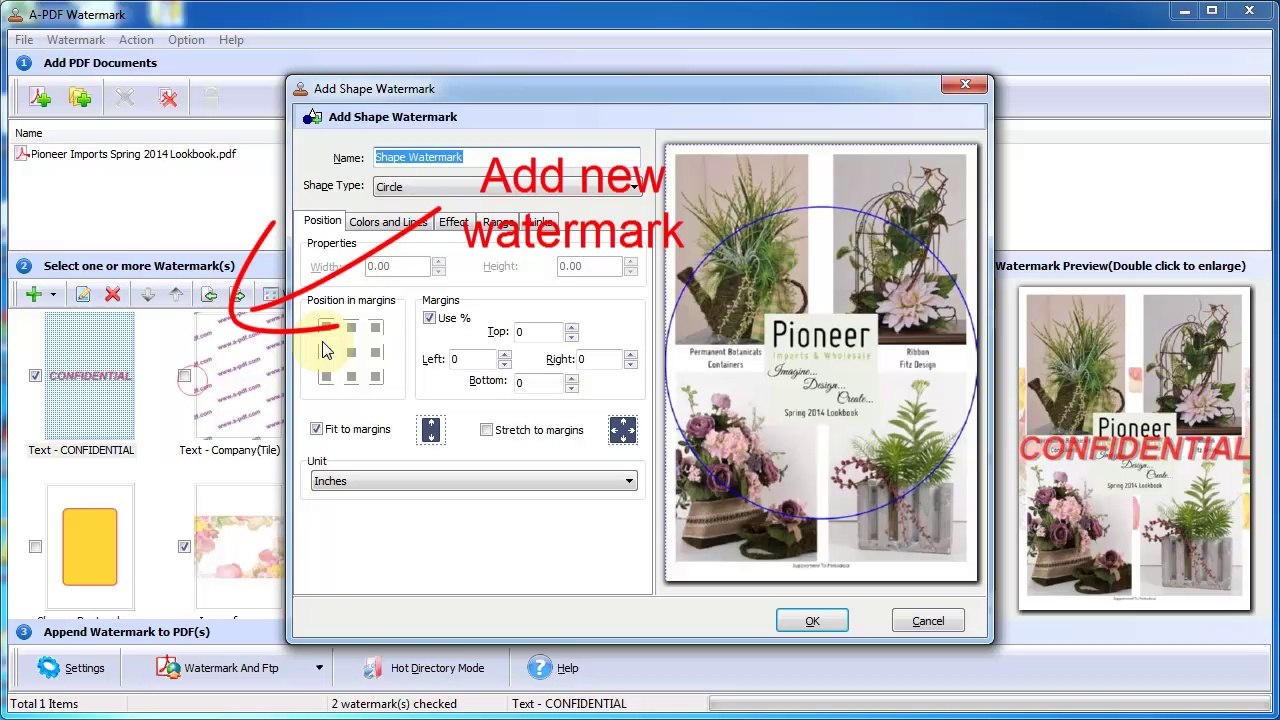Select middle-right position in margins grid

[x=375, y=352]
